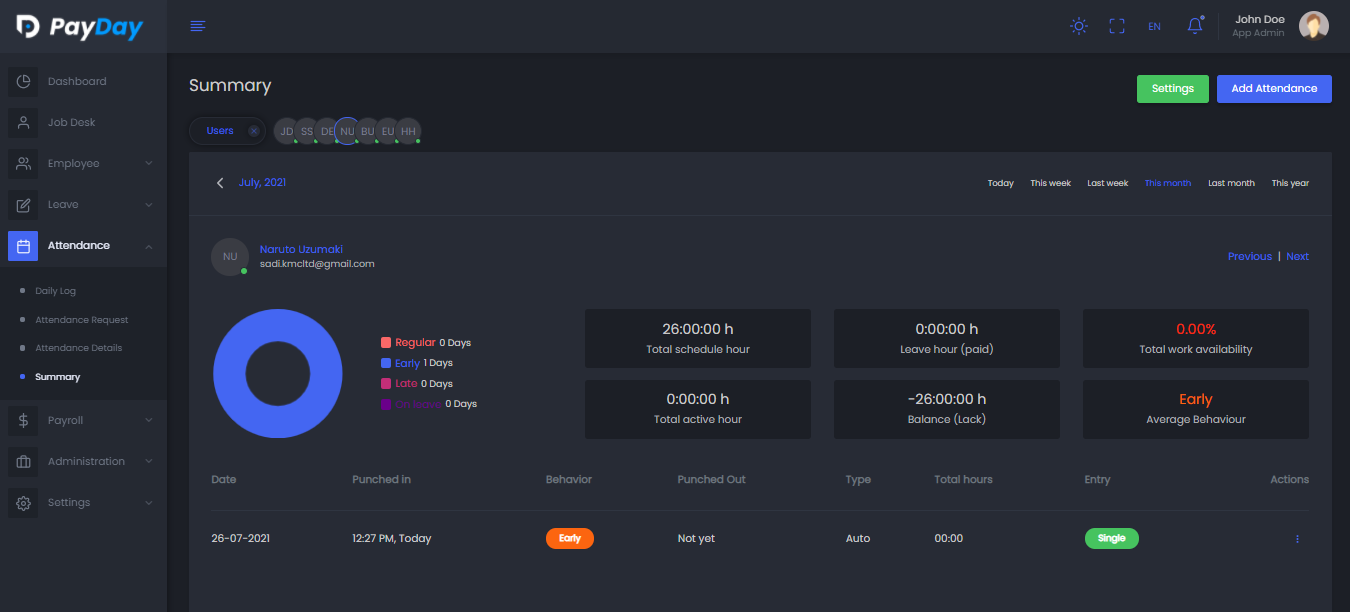Open row actions three-dot menu

coord(1297,539)
